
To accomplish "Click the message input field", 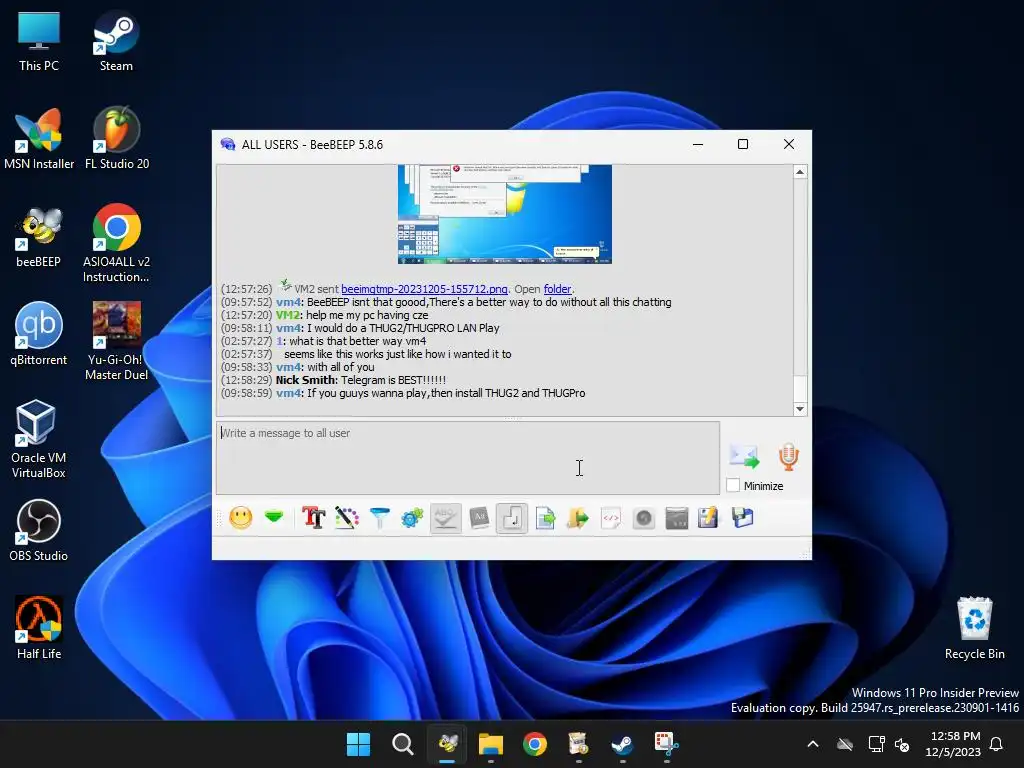I will click(468, 458).
